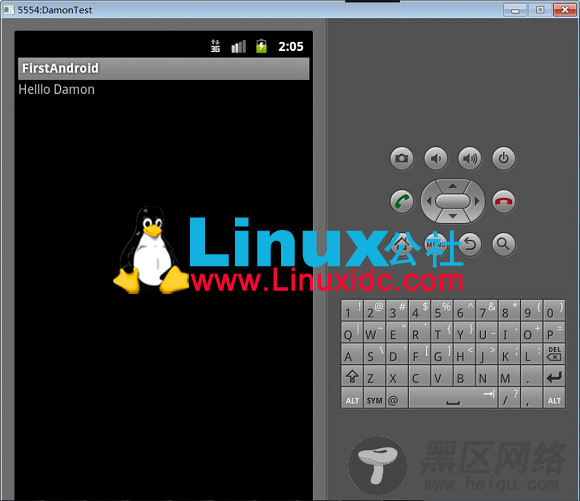Click the N key
Image resolution: width=580 pixels, height=501 pixels.
tap(486, 376)
